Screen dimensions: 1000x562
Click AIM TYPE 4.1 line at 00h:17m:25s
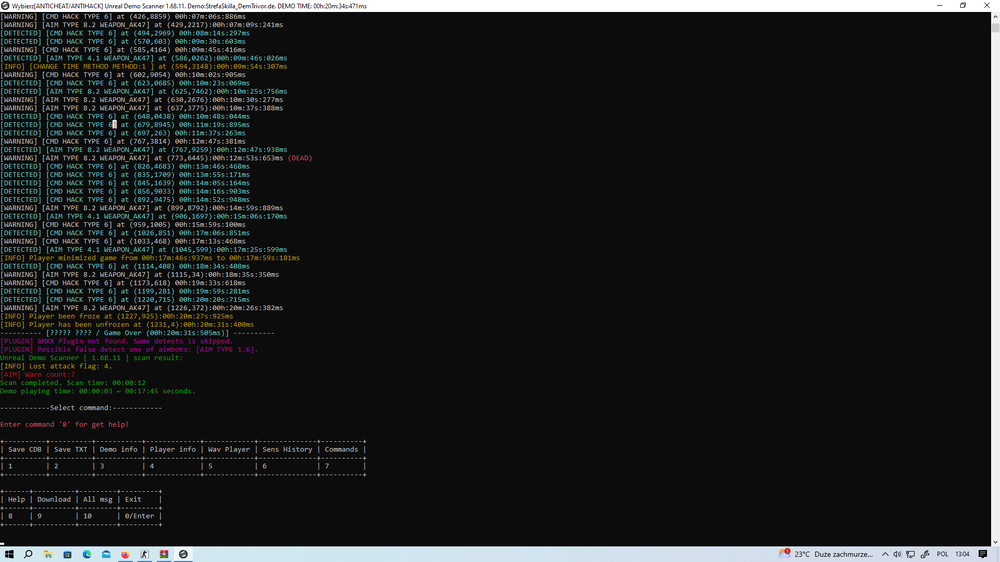click(143, 249)
